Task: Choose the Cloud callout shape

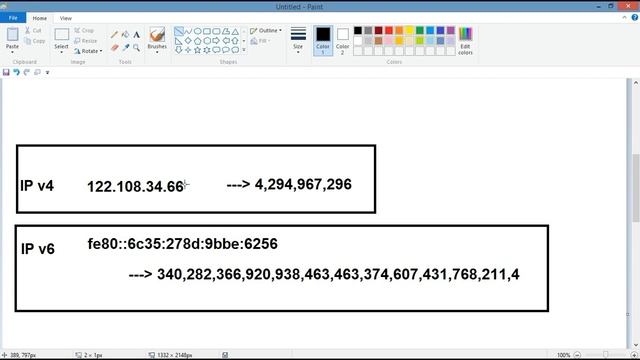Action: [235, 50]
